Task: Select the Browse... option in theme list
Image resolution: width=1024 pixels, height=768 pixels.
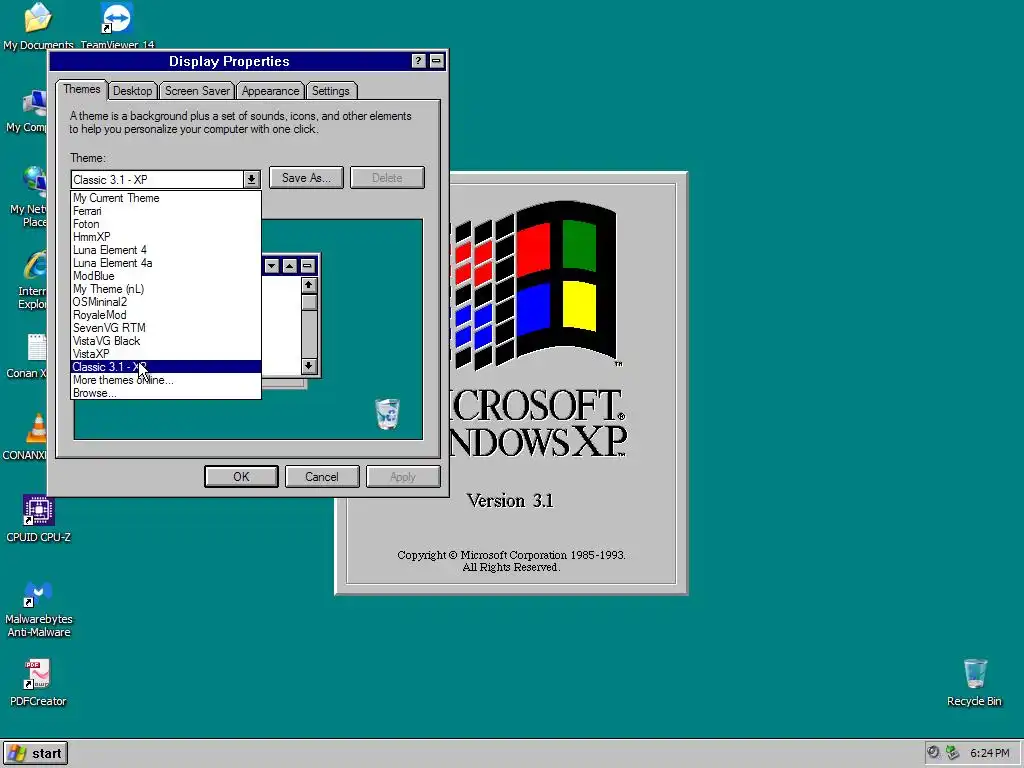Action: 166,393
